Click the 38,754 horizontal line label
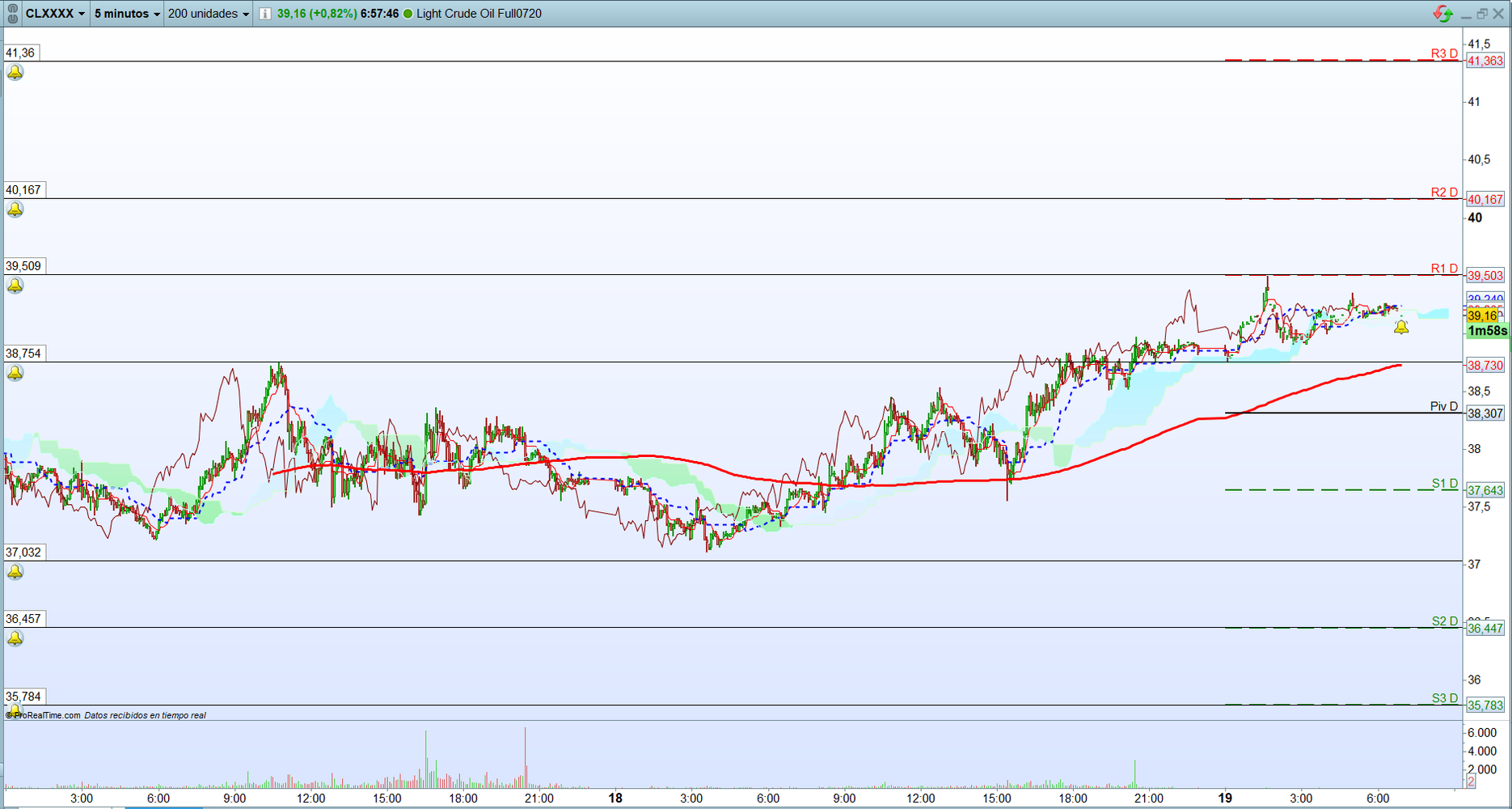 tap(23, 354)
